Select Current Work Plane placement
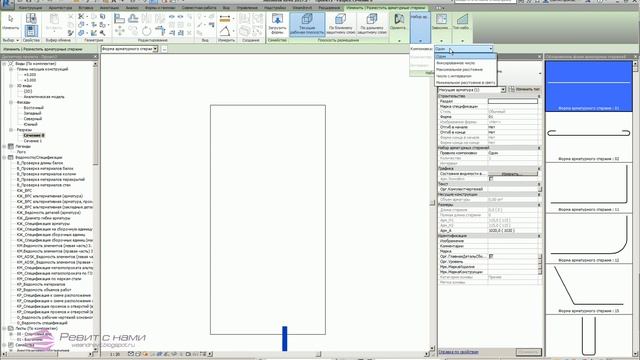 point(307,23)
